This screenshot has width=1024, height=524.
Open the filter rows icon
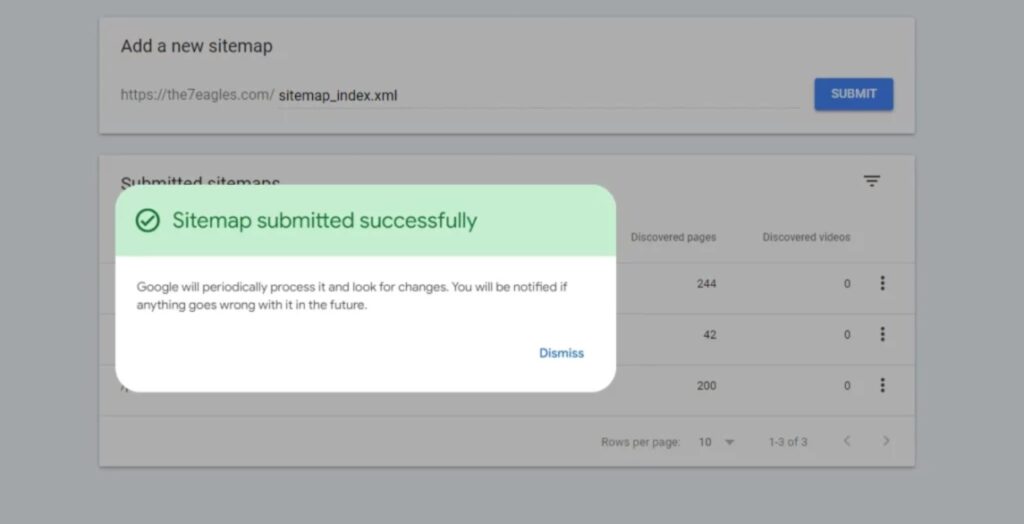coord(872,181)
